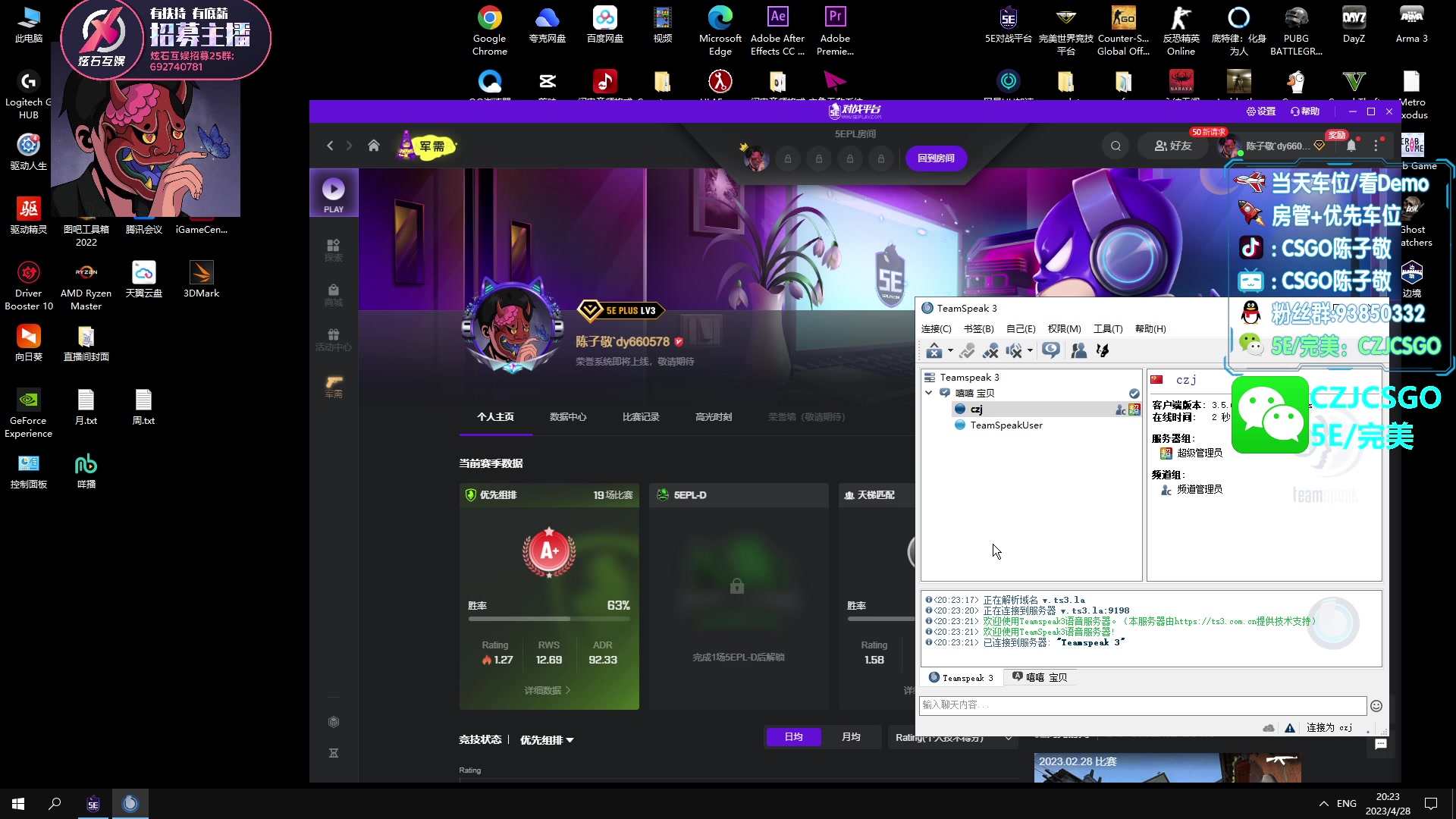
Task: Click the home icon in 5E navigation
Action: click(373, 146)
